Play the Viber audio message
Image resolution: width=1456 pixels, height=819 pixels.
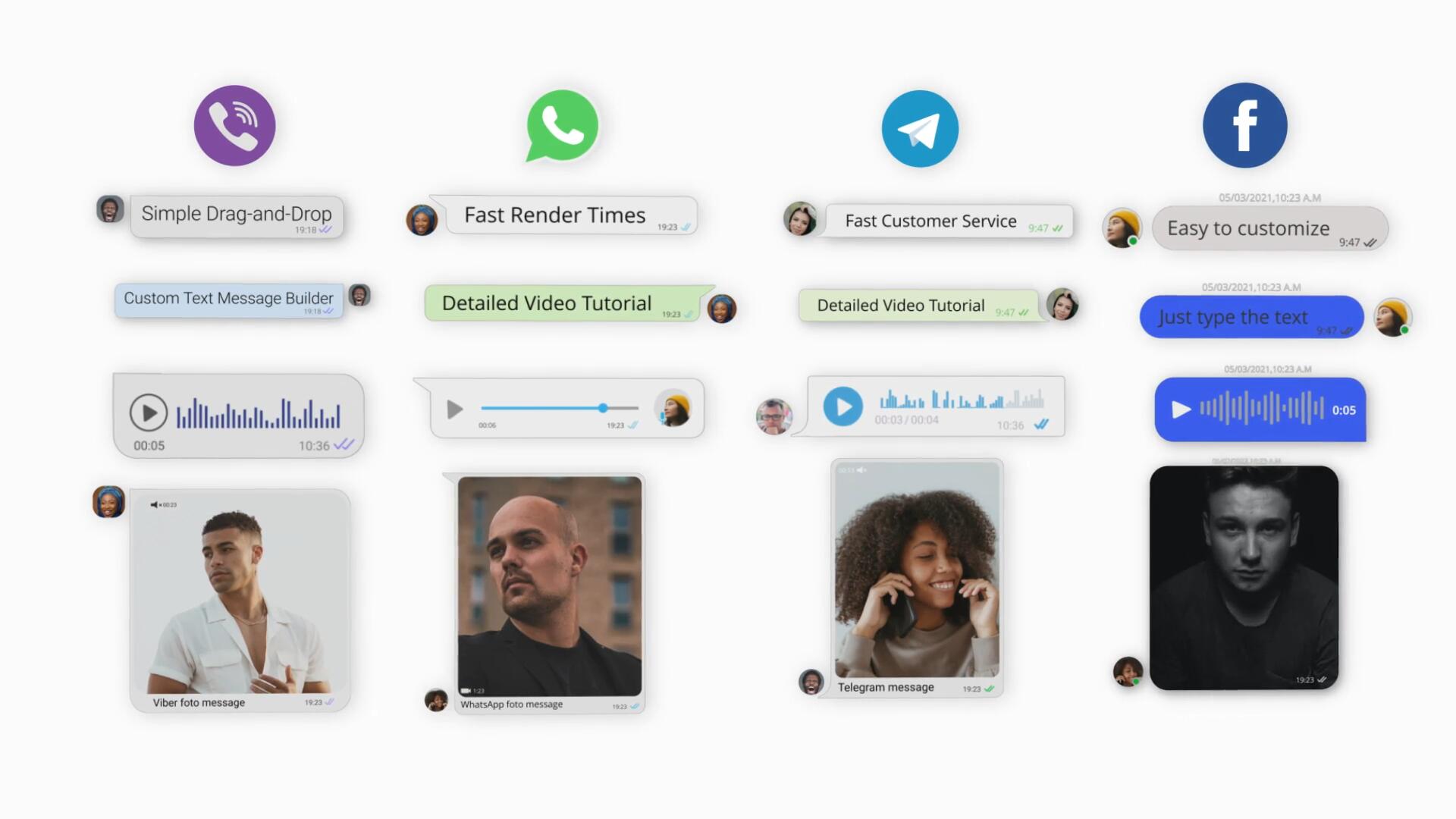pos(147,411)
